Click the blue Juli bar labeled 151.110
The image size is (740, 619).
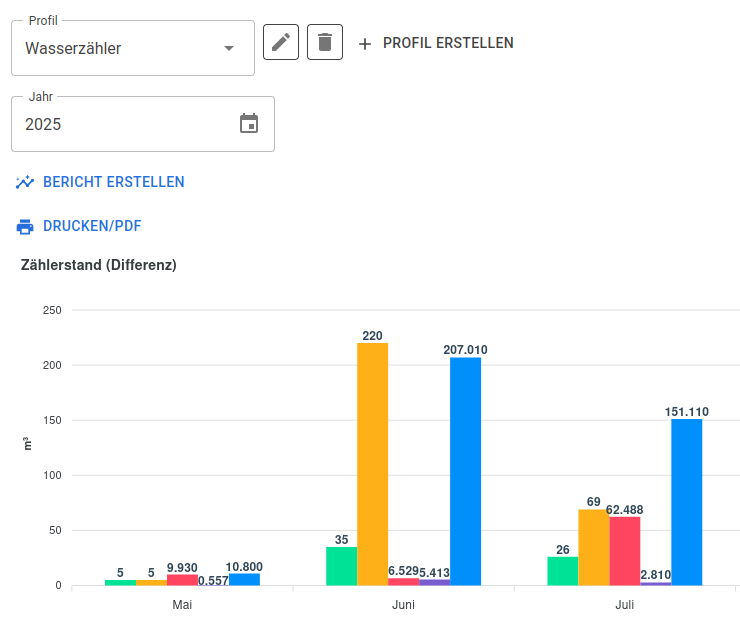[687, 502]
